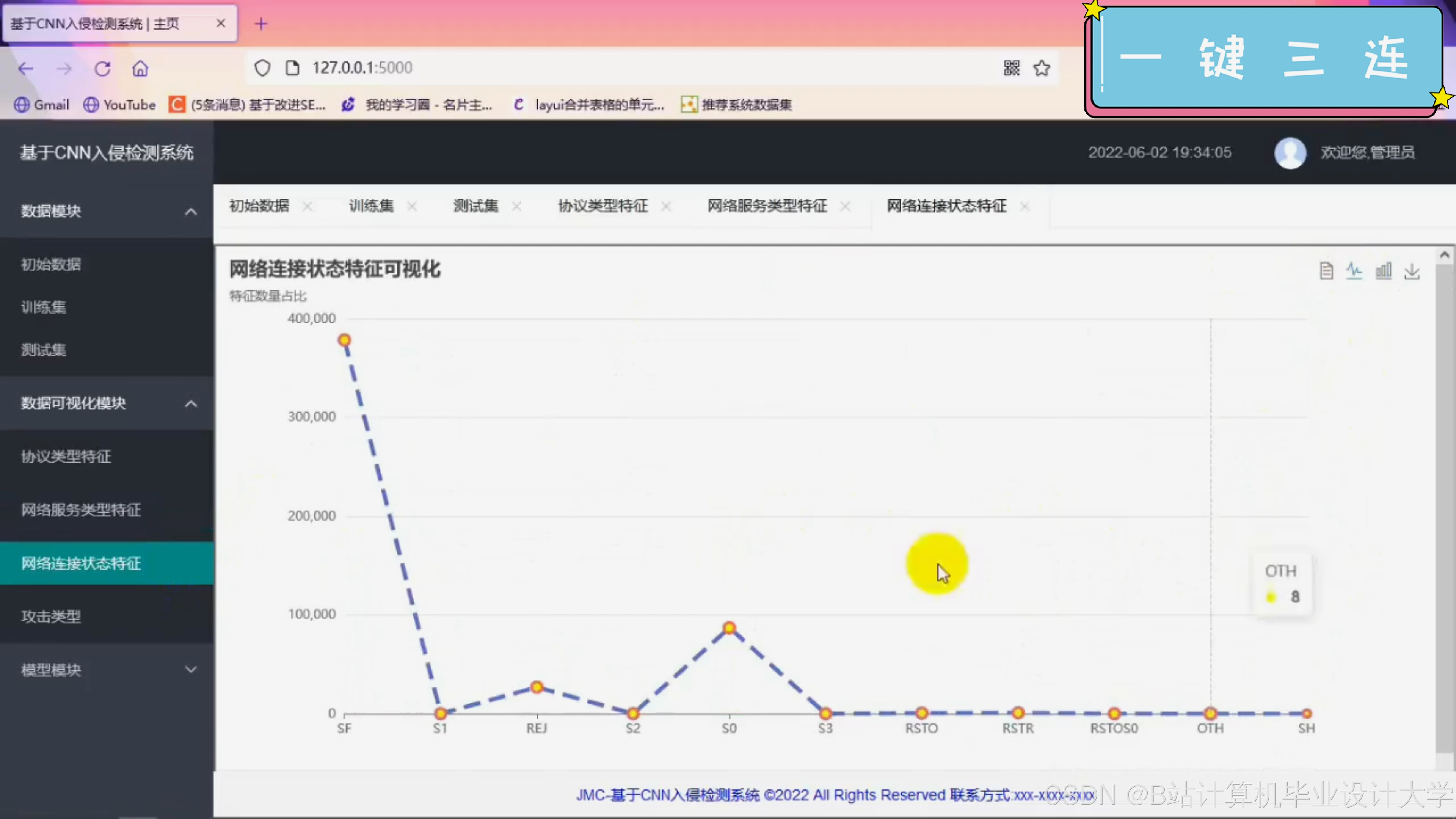Screen dimensions: 1456x819
Task: Switch to the 训练集 tab
Action: pyautogui.click(x=371, y=206)
